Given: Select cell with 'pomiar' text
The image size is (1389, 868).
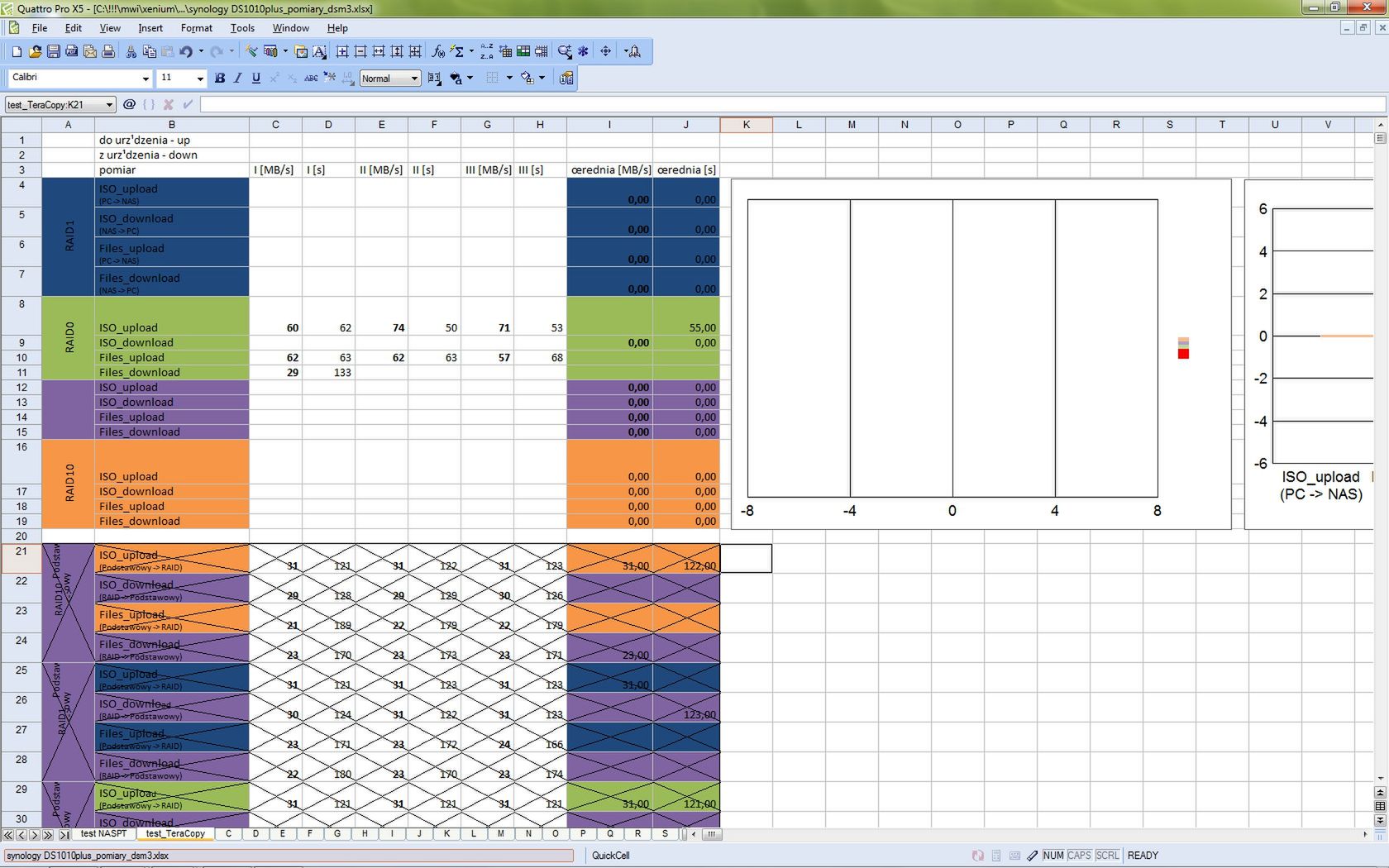Looking at the screenshot, I should tap(172, 169).
